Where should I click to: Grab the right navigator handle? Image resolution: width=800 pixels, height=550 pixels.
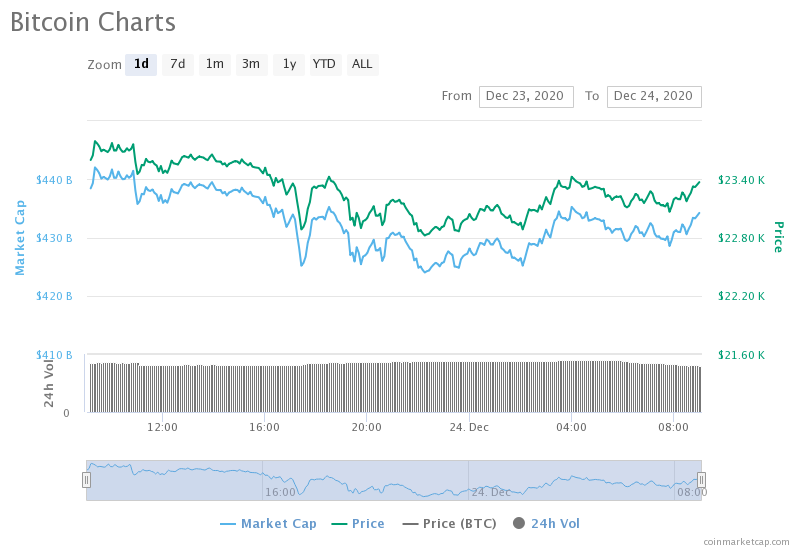tap(702, 480)
